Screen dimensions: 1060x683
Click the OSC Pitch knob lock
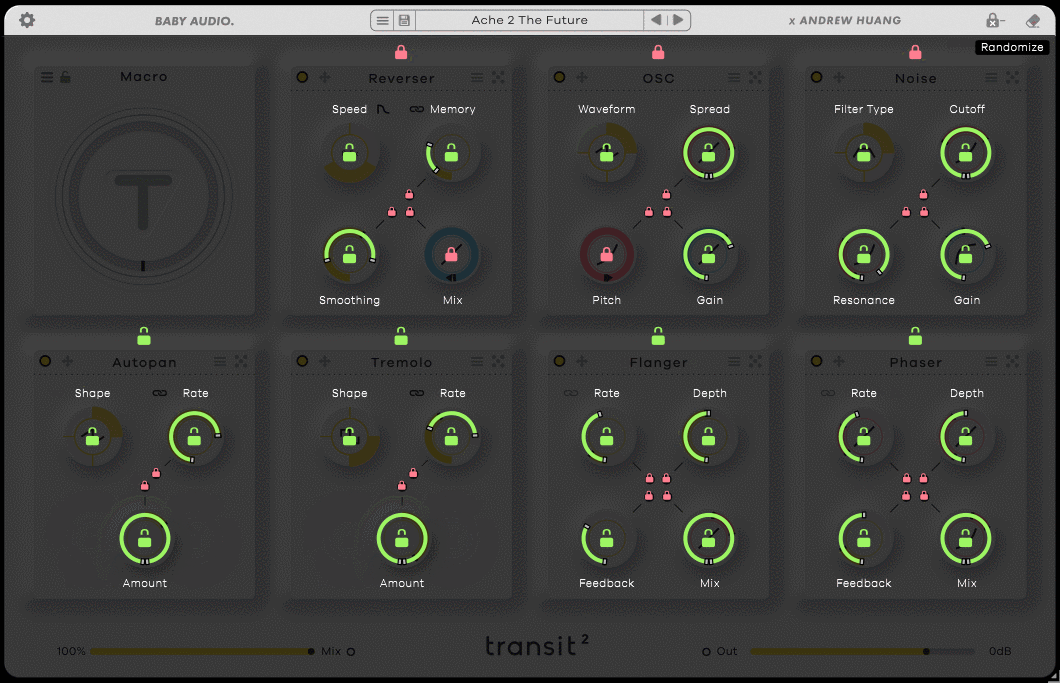click(606, 255)
